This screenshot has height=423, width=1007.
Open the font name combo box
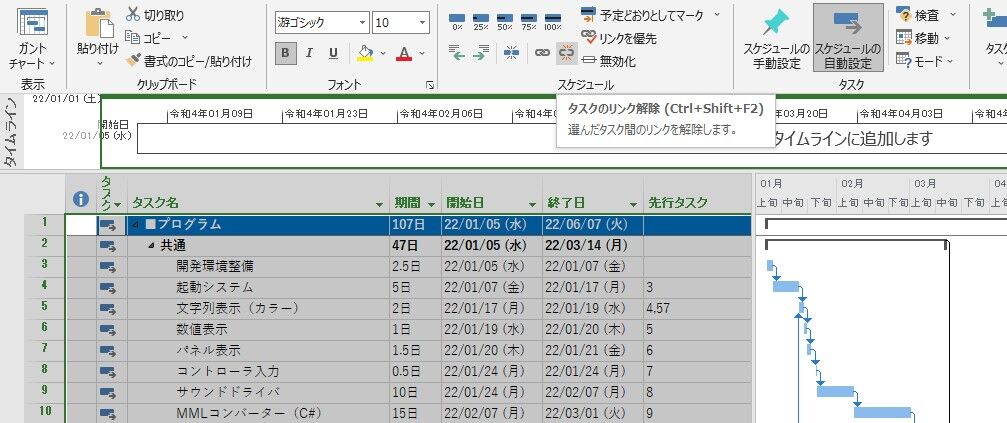click(322, 23)
